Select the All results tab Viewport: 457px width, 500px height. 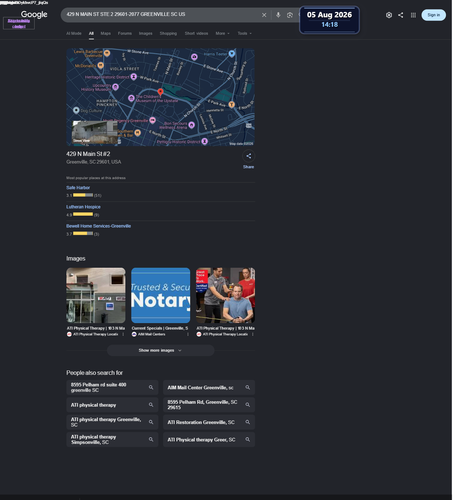pos(92,34)
